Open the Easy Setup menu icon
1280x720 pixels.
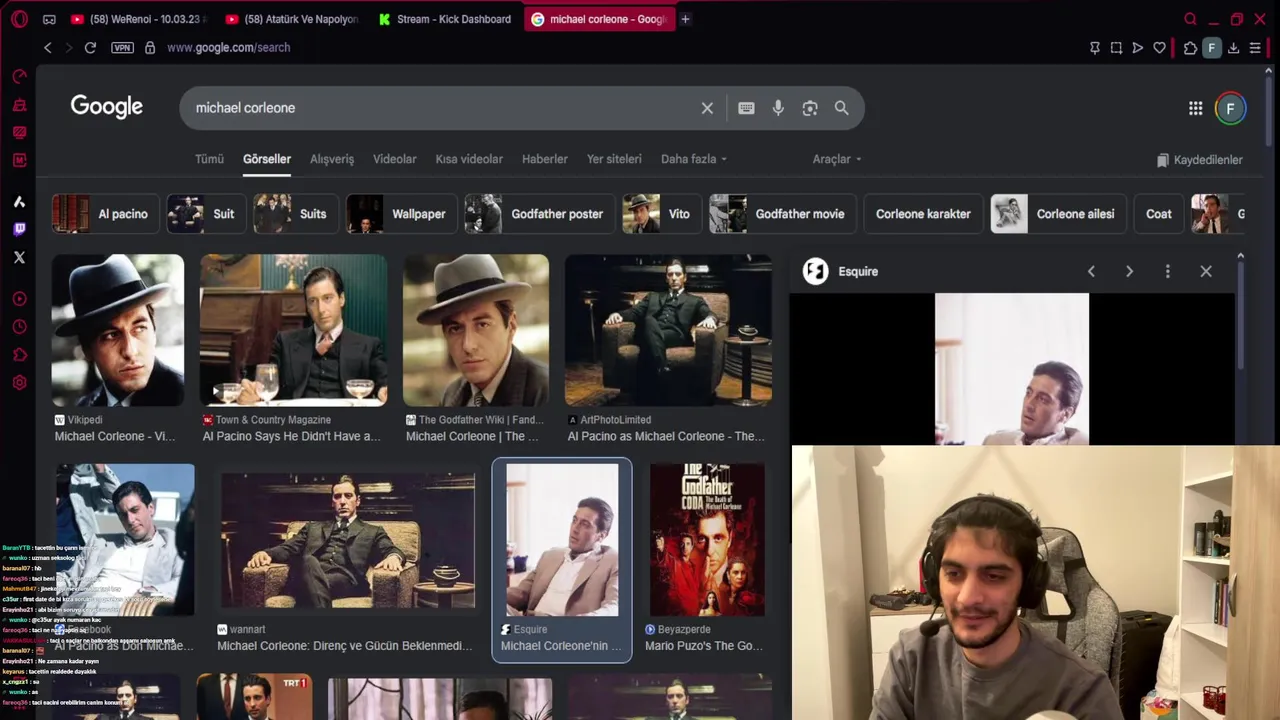(1255, 47)
